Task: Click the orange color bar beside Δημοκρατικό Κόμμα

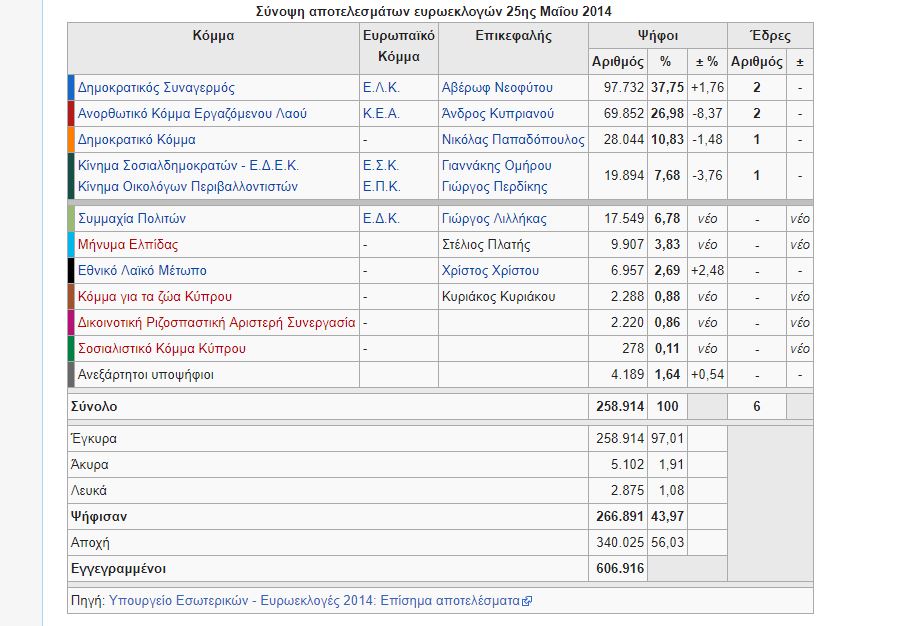Action: point(71,140)
